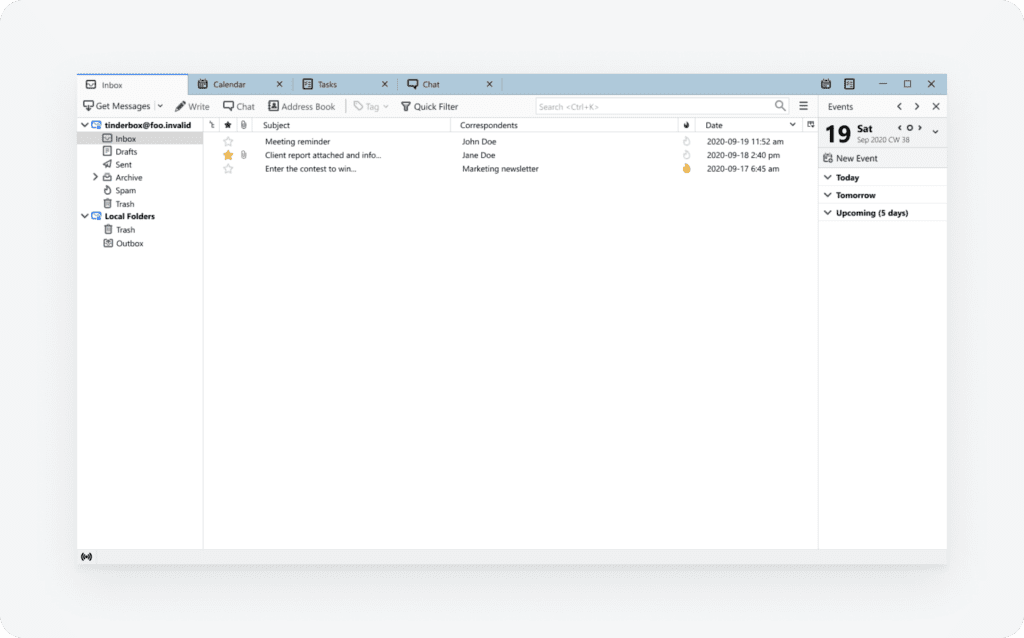Collapse the tinderbox@foo.invalid account tree

tap(85, 125)
